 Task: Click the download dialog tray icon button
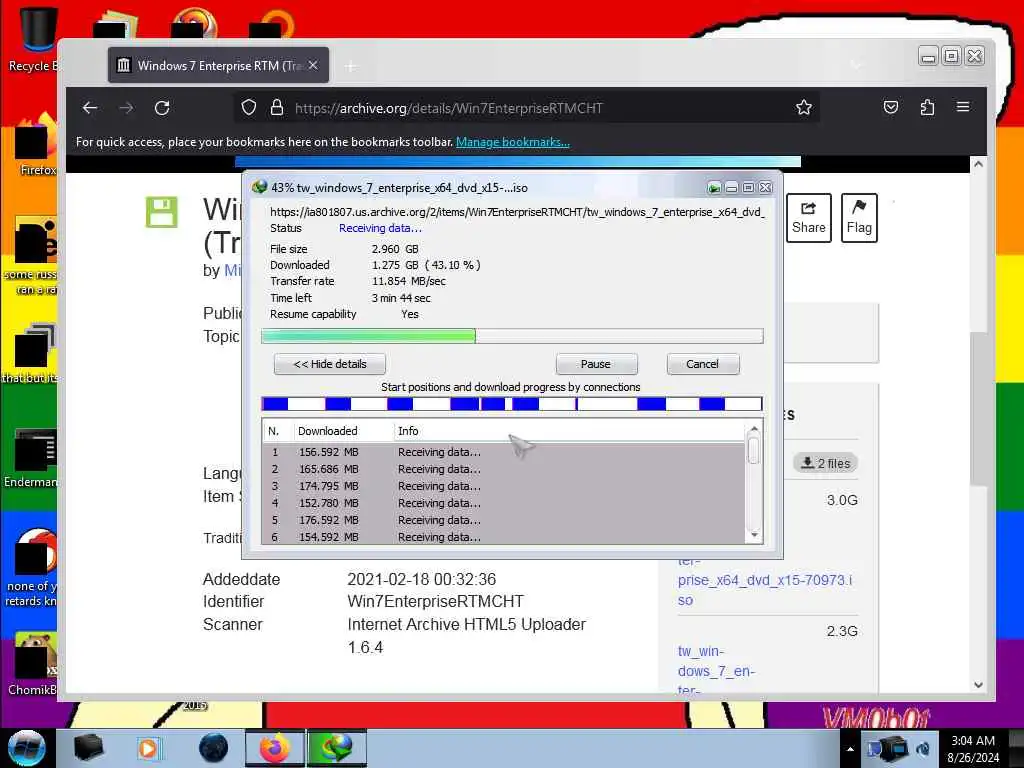point(714,188)
